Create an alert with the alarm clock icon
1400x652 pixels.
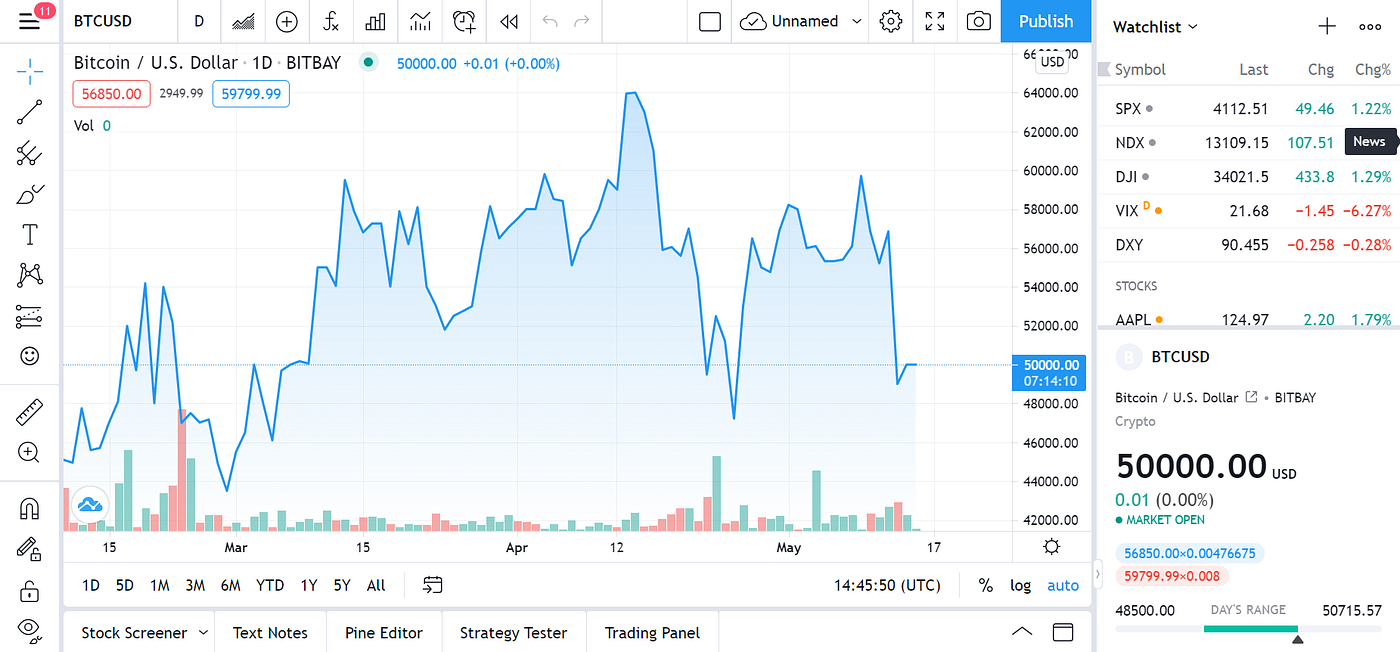464,21
